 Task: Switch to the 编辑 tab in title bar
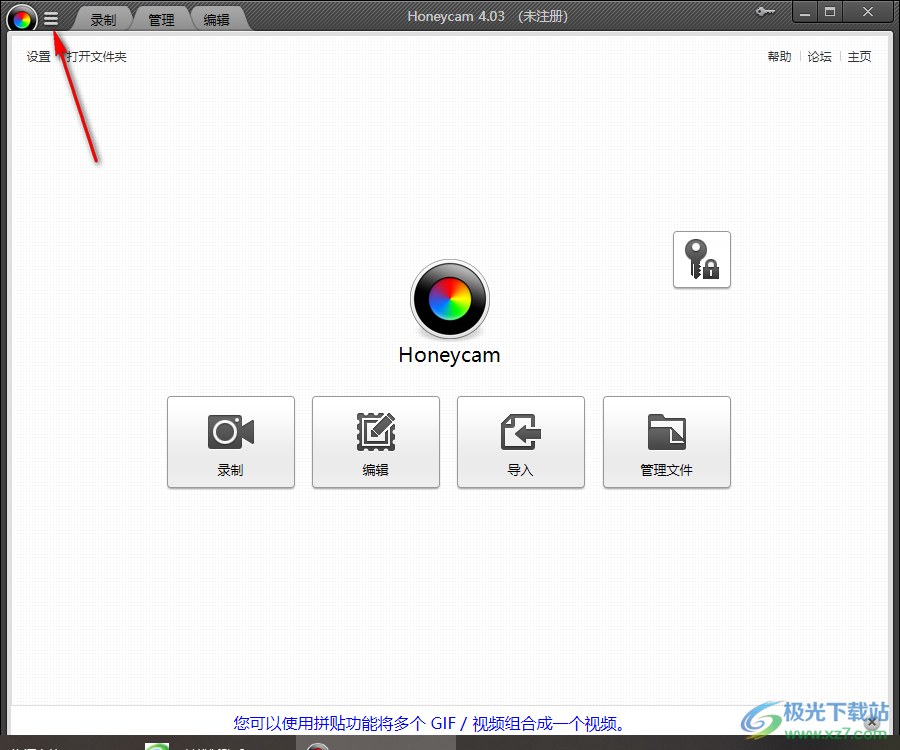pyautogui.click(x=217, y=20)
